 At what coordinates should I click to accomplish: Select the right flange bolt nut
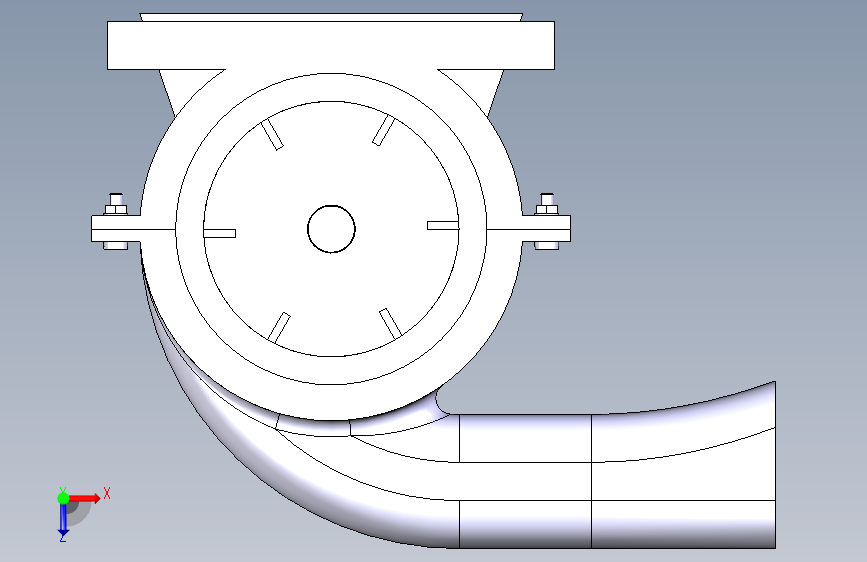pos(547,209)
